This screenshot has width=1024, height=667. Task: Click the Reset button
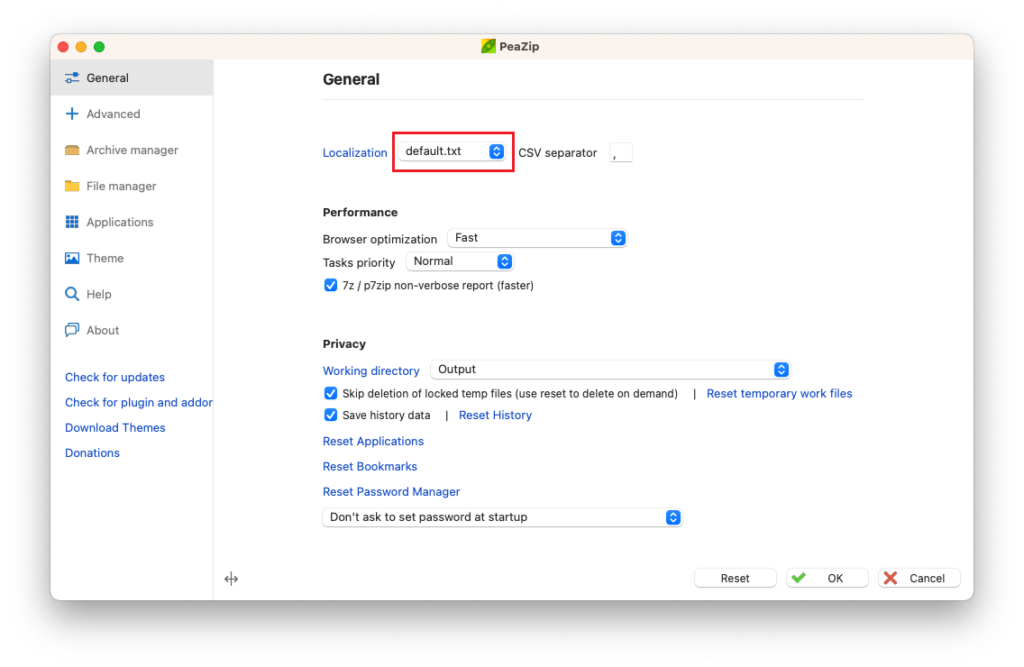(735, 578)
